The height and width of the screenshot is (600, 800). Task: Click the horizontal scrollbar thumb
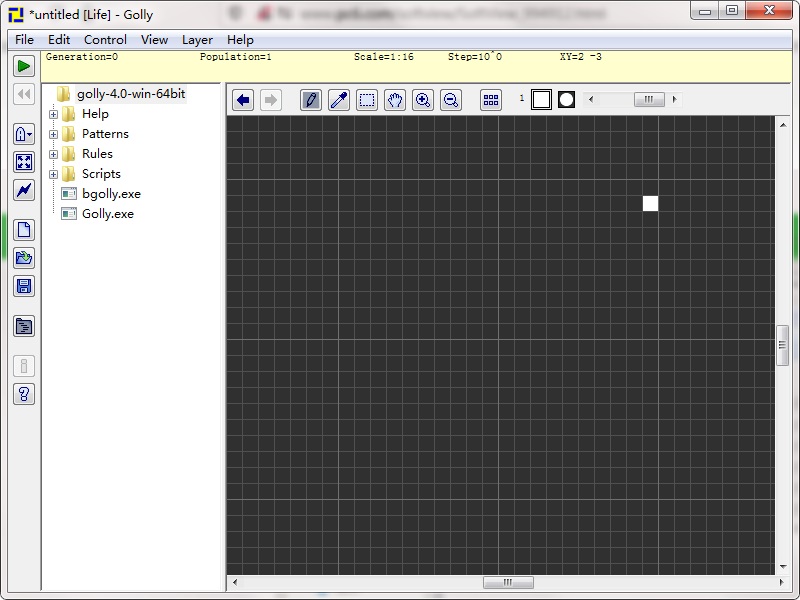[x=508, y=582]
